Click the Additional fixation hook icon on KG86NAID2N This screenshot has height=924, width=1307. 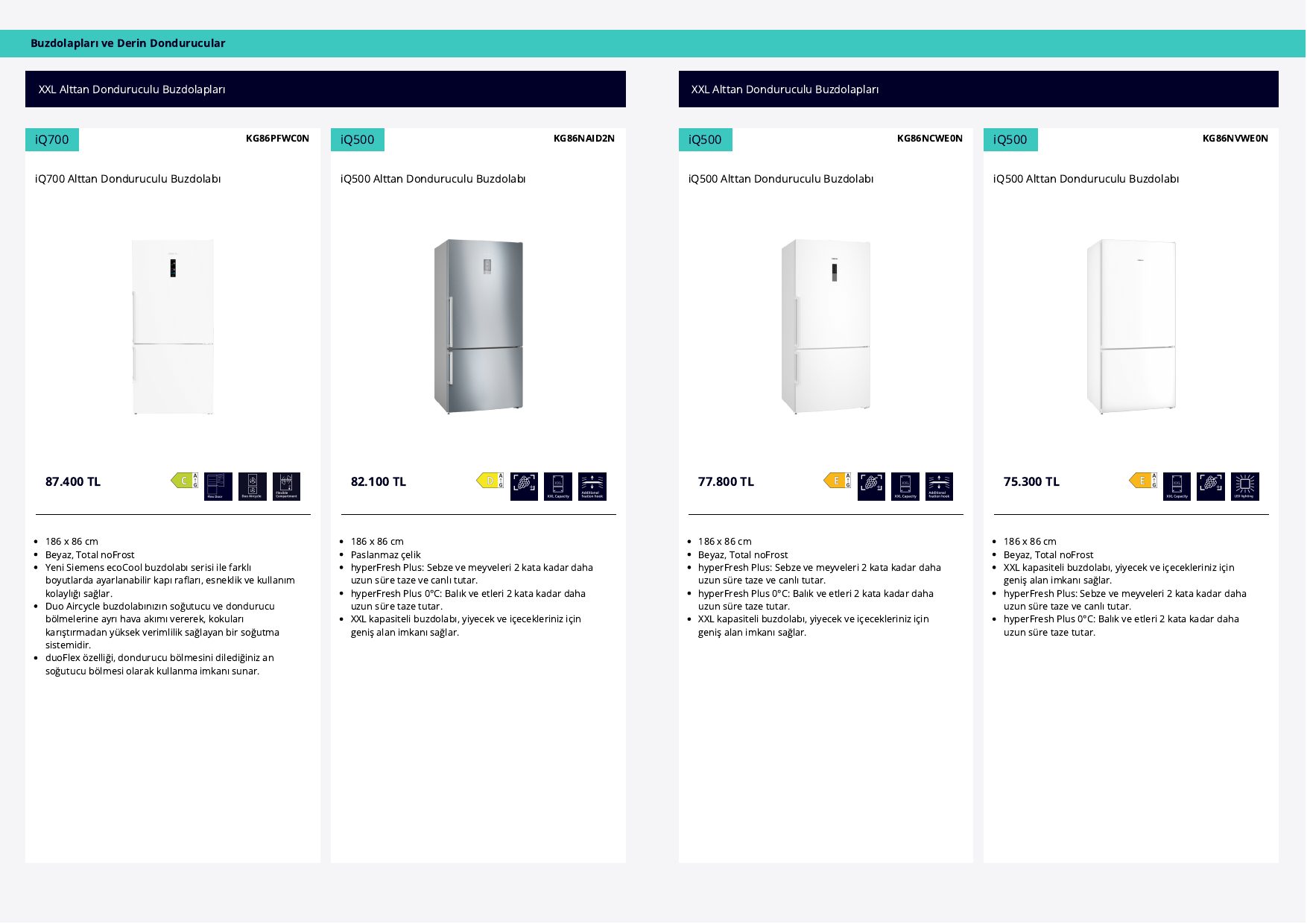592,487
